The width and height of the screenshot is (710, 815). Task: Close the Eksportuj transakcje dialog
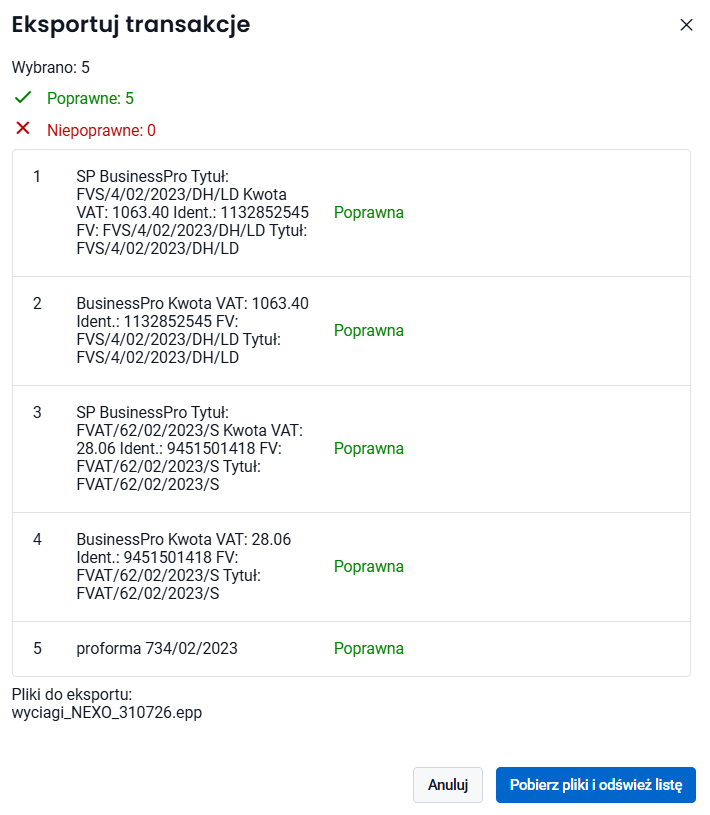click(686, 24)
